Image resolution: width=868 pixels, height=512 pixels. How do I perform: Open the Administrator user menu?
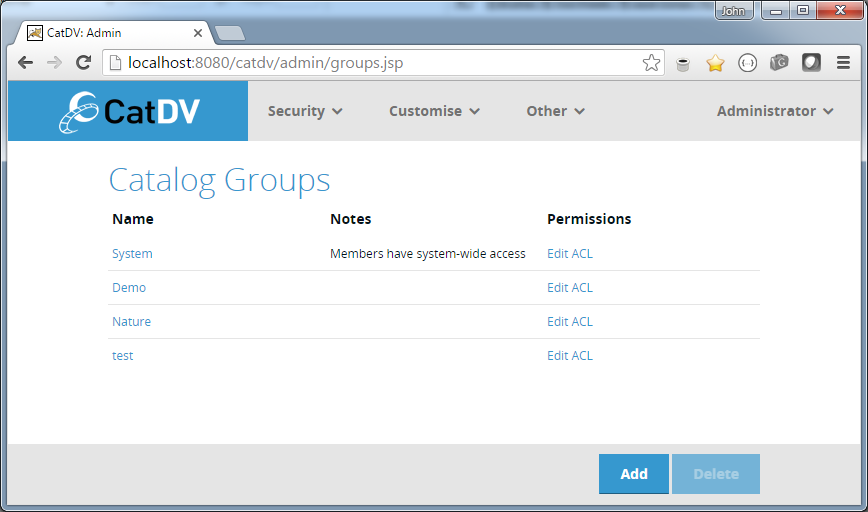[x=775, y=111]
